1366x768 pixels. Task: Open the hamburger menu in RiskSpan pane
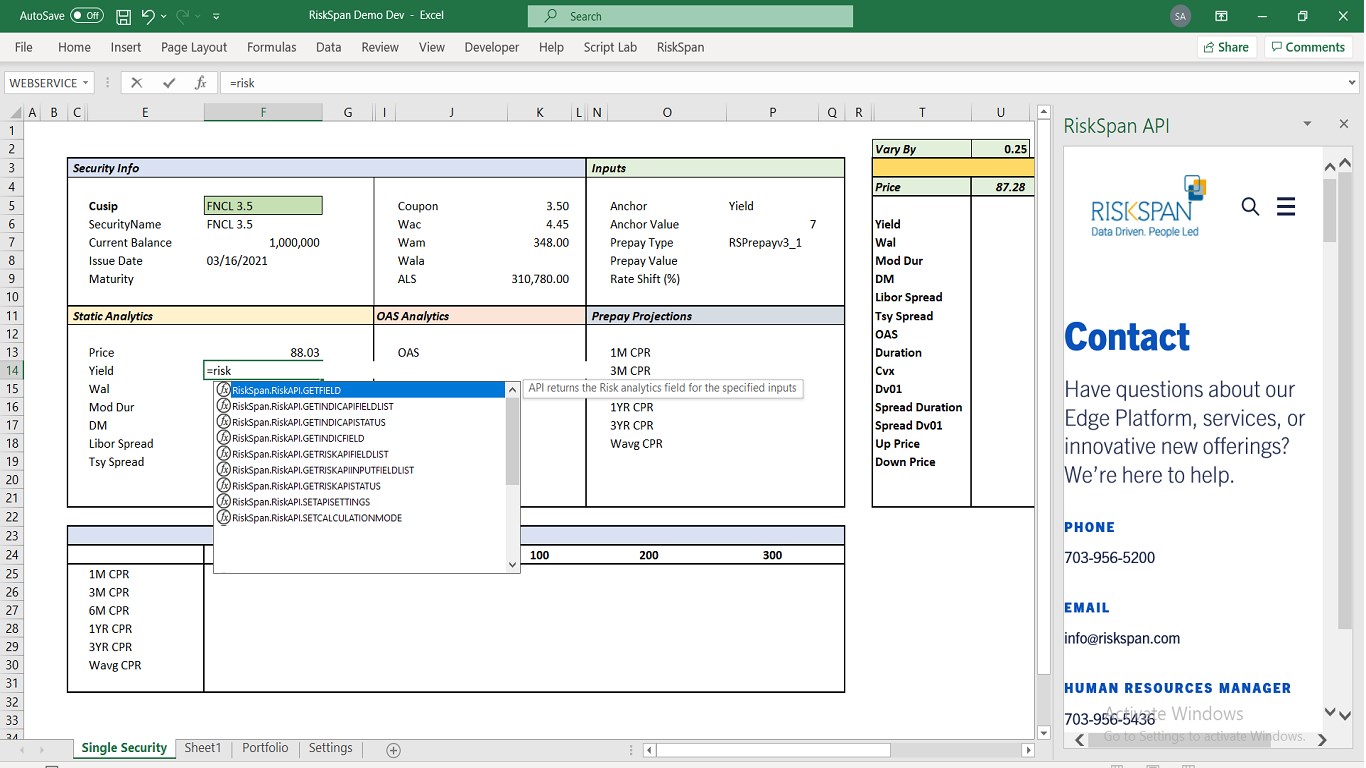pyautogui.click(x=1286, y=206)
